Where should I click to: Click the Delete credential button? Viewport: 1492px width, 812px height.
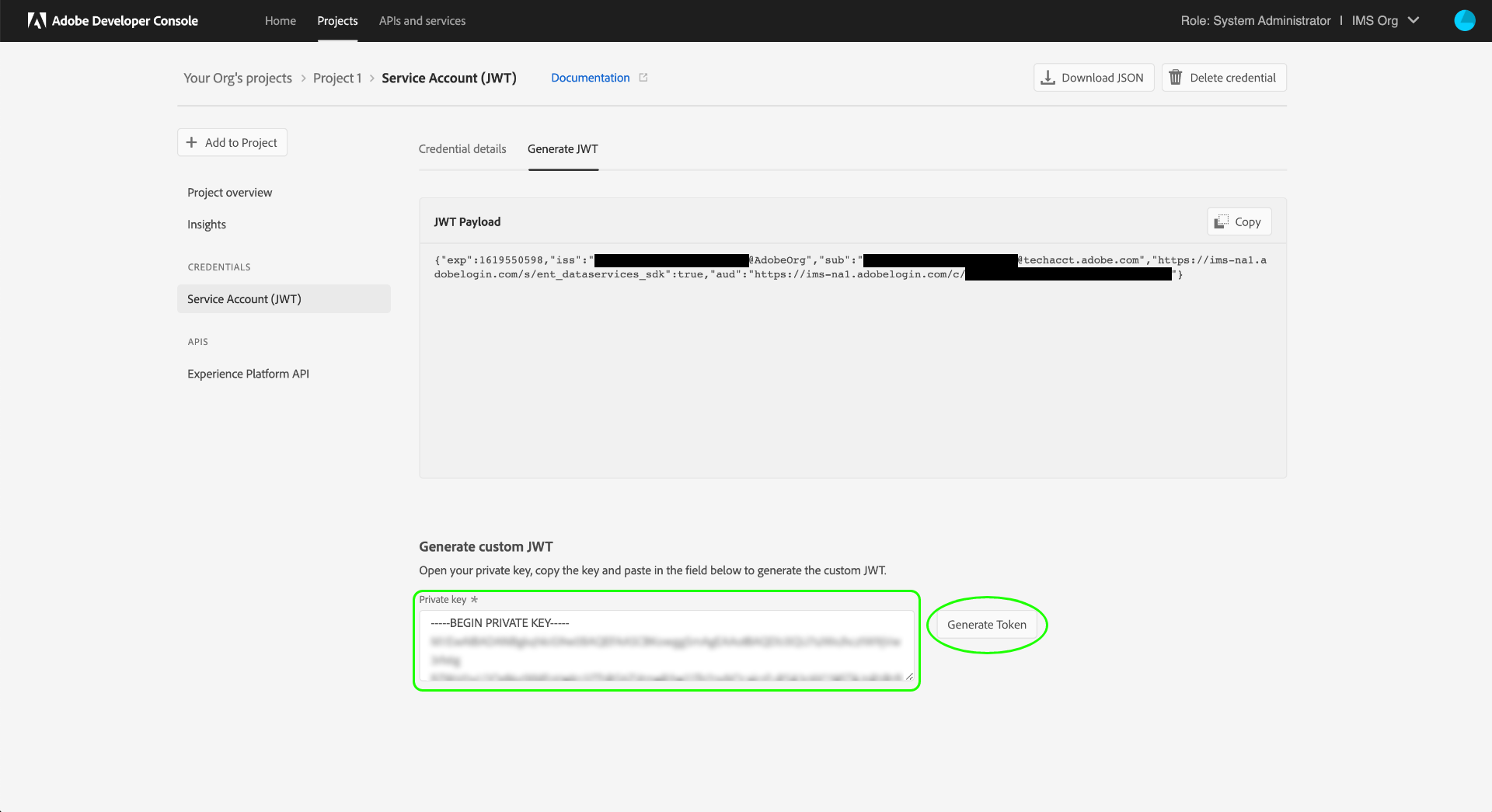point(1224,78)
